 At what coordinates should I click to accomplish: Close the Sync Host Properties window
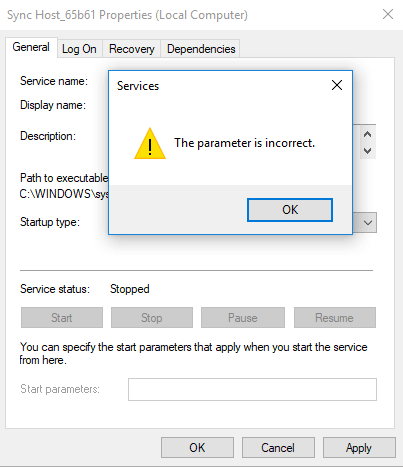[x=388, y=14]
